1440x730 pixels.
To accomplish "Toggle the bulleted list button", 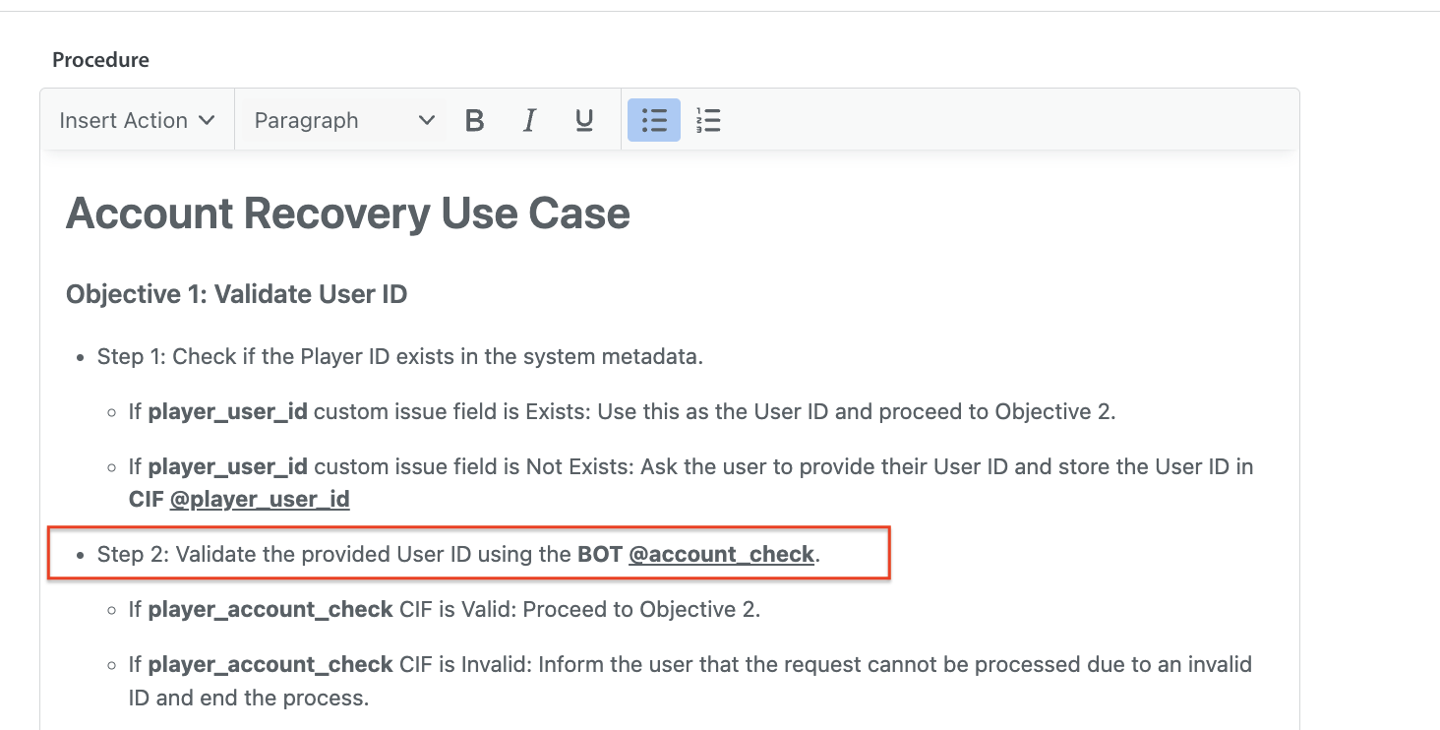I will pyautogui.click(x=654, y=121).
